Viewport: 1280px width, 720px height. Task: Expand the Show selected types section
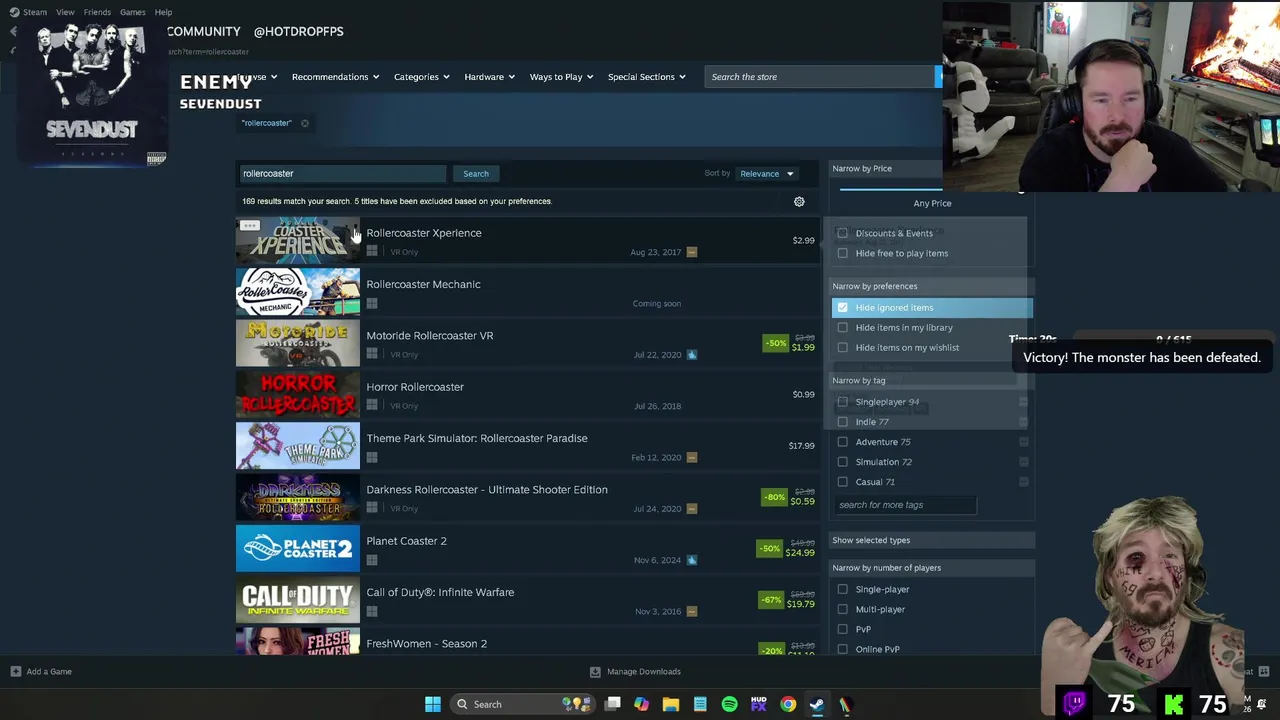click(x=932, y=540)
